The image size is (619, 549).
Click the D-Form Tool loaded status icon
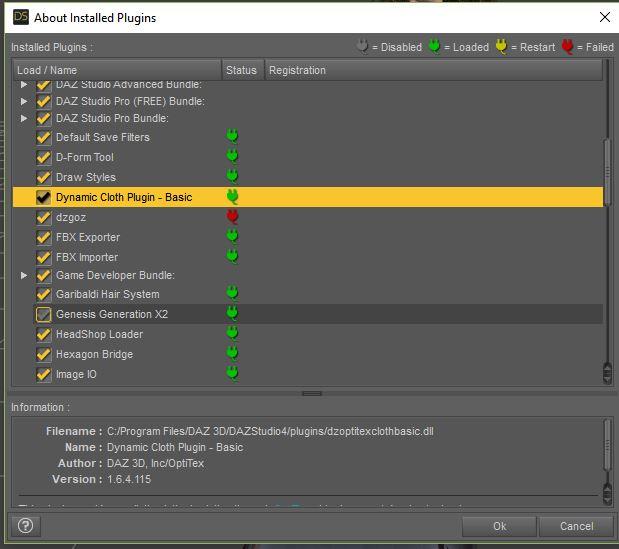[x=232, y=157]
